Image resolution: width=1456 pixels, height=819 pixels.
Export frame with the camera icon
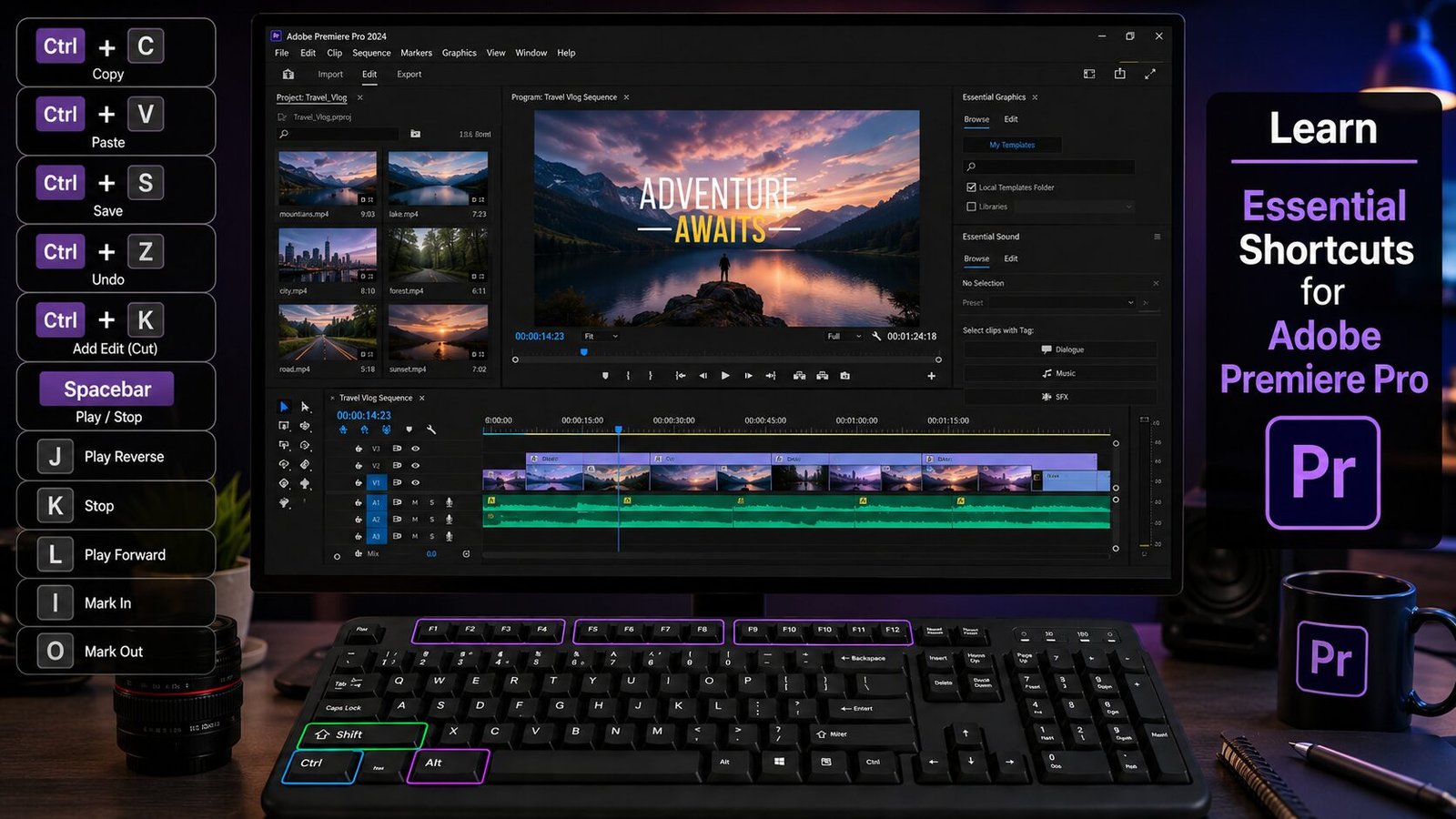coord(845,375)
